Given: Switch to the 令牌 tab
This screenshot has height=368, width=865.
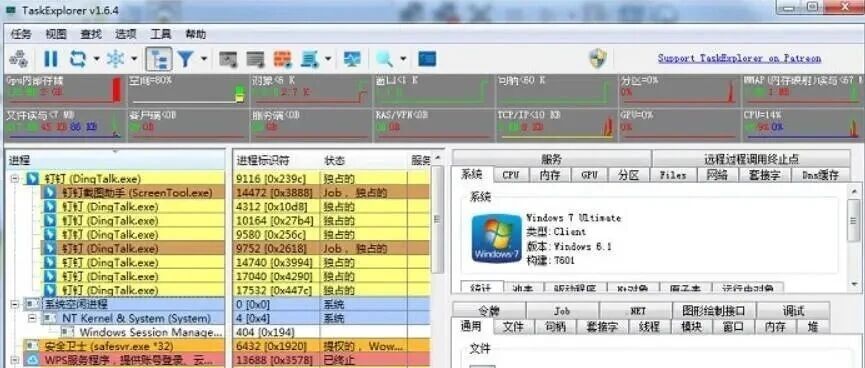Looking at the screenshot, I should (x=489, y=311).
